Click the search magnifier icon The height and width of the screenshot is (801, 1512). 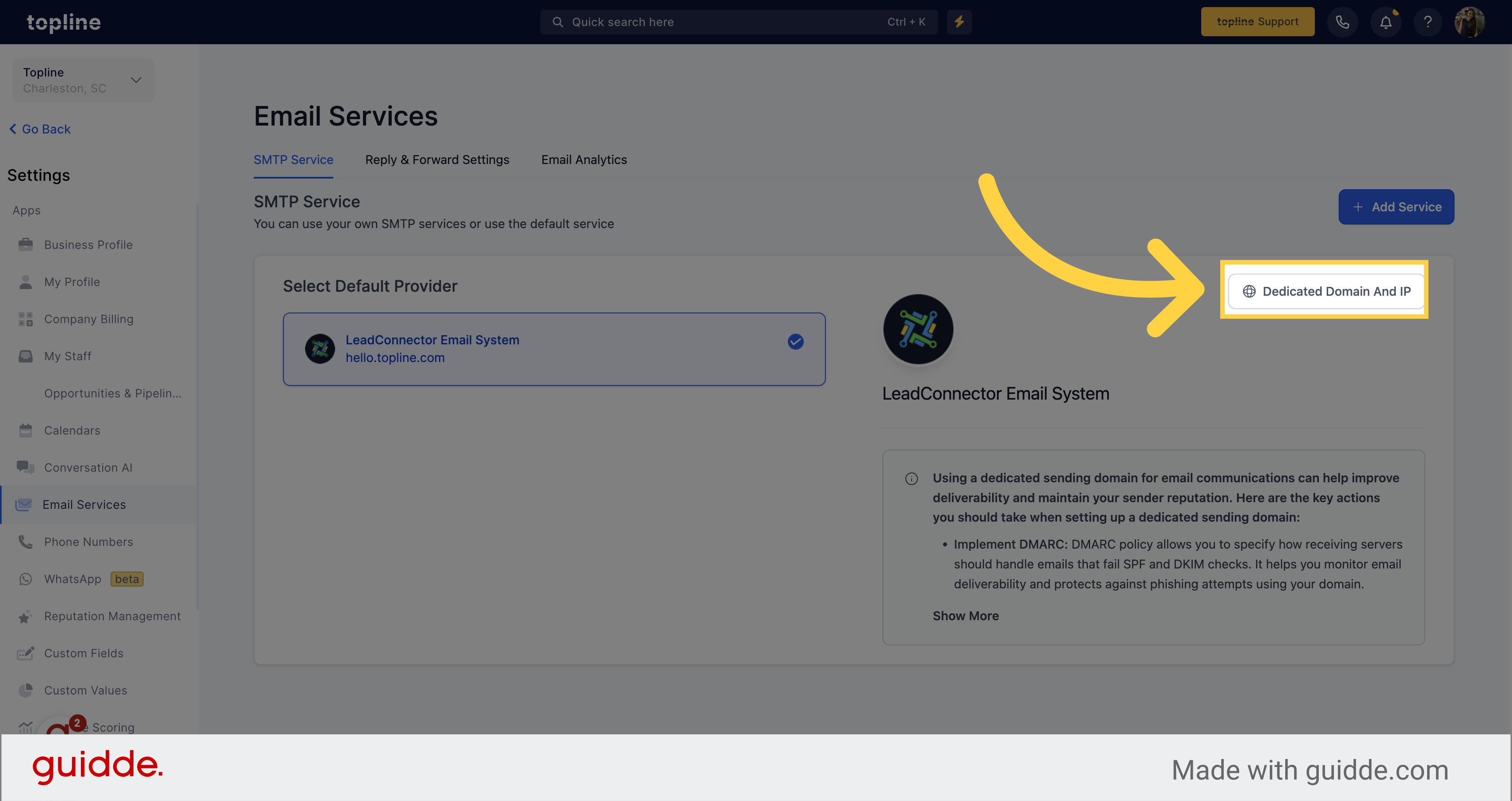[x=557, y=22]
